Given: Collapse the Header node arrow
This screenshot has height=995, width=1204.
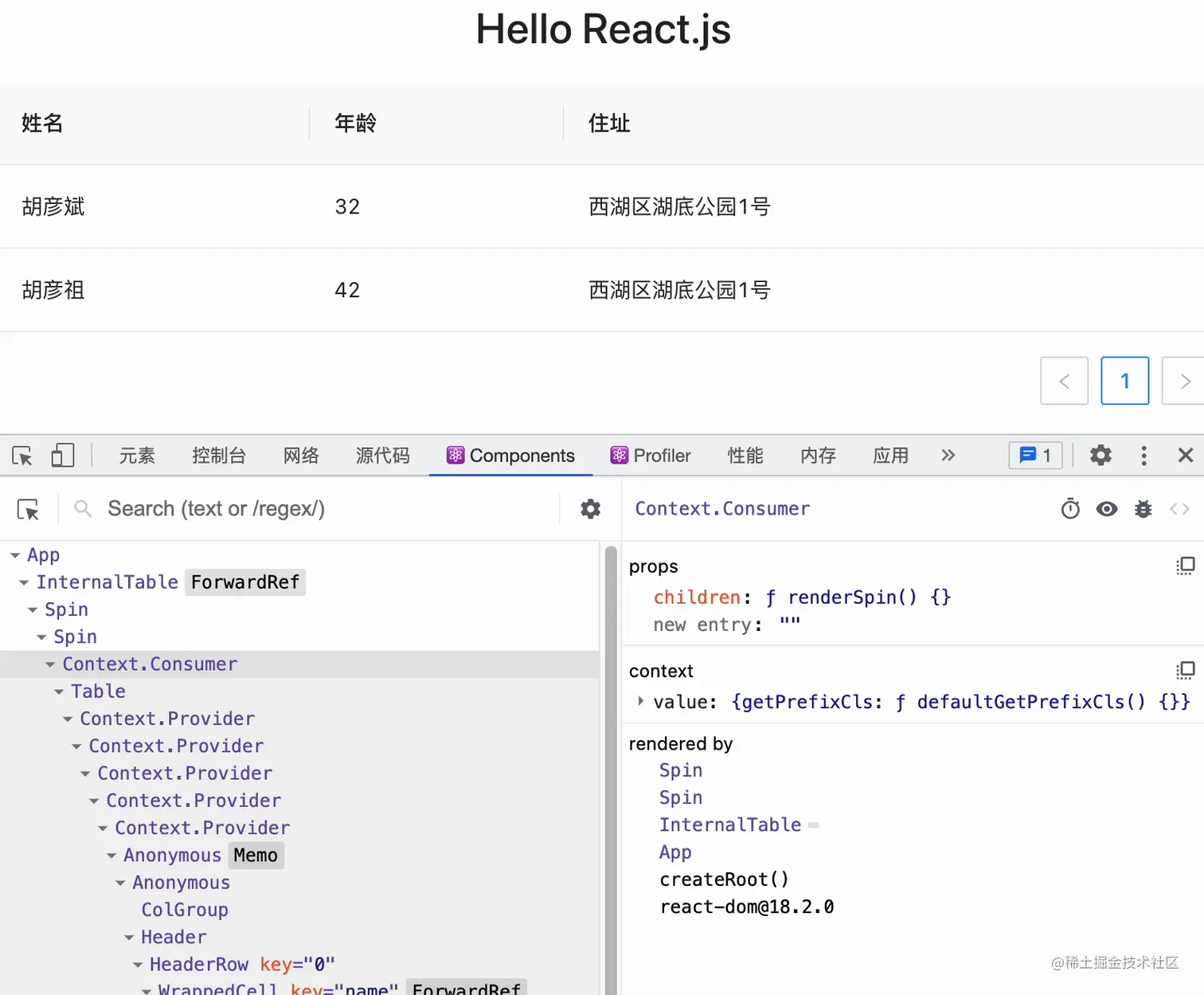Looking at the screenshot, I should pyautogui.click(x=129, y=938).
